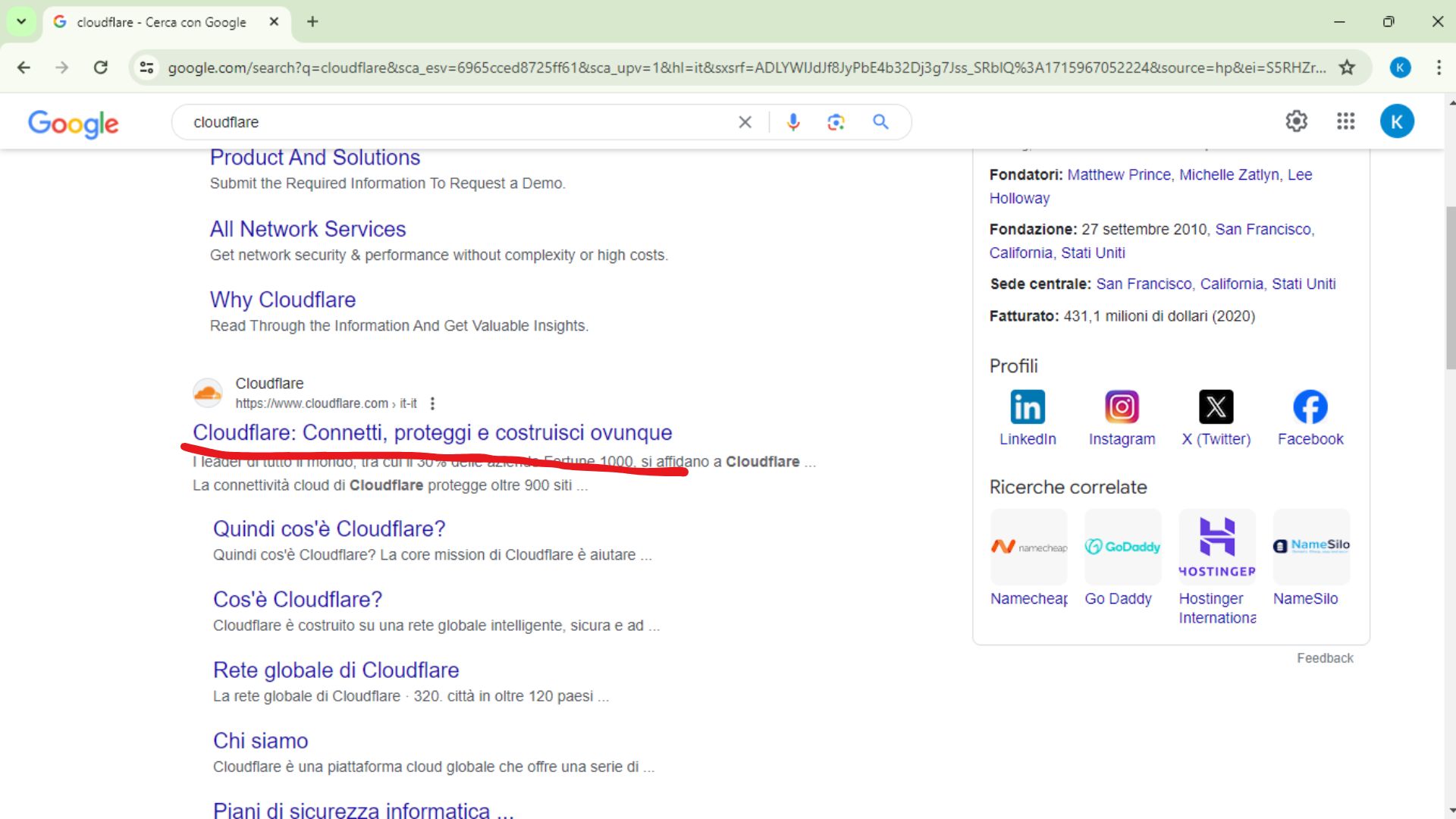Open All Network Services link
The image size is (1456, 819).
tap(308, 229)
